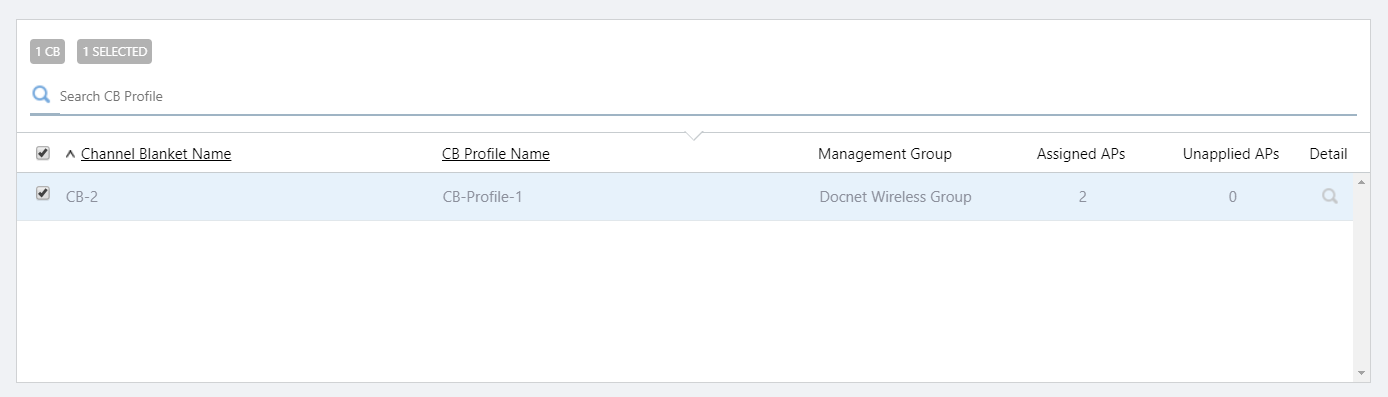Click the scrollbar down arrow
1388x397 pixels.
1361,373
